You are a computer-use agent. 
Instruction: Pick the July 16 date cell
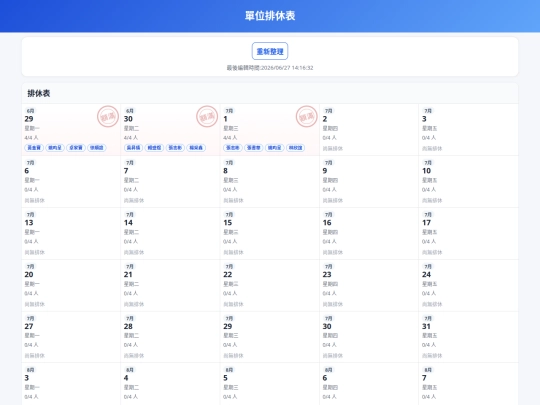pos(369,233)
